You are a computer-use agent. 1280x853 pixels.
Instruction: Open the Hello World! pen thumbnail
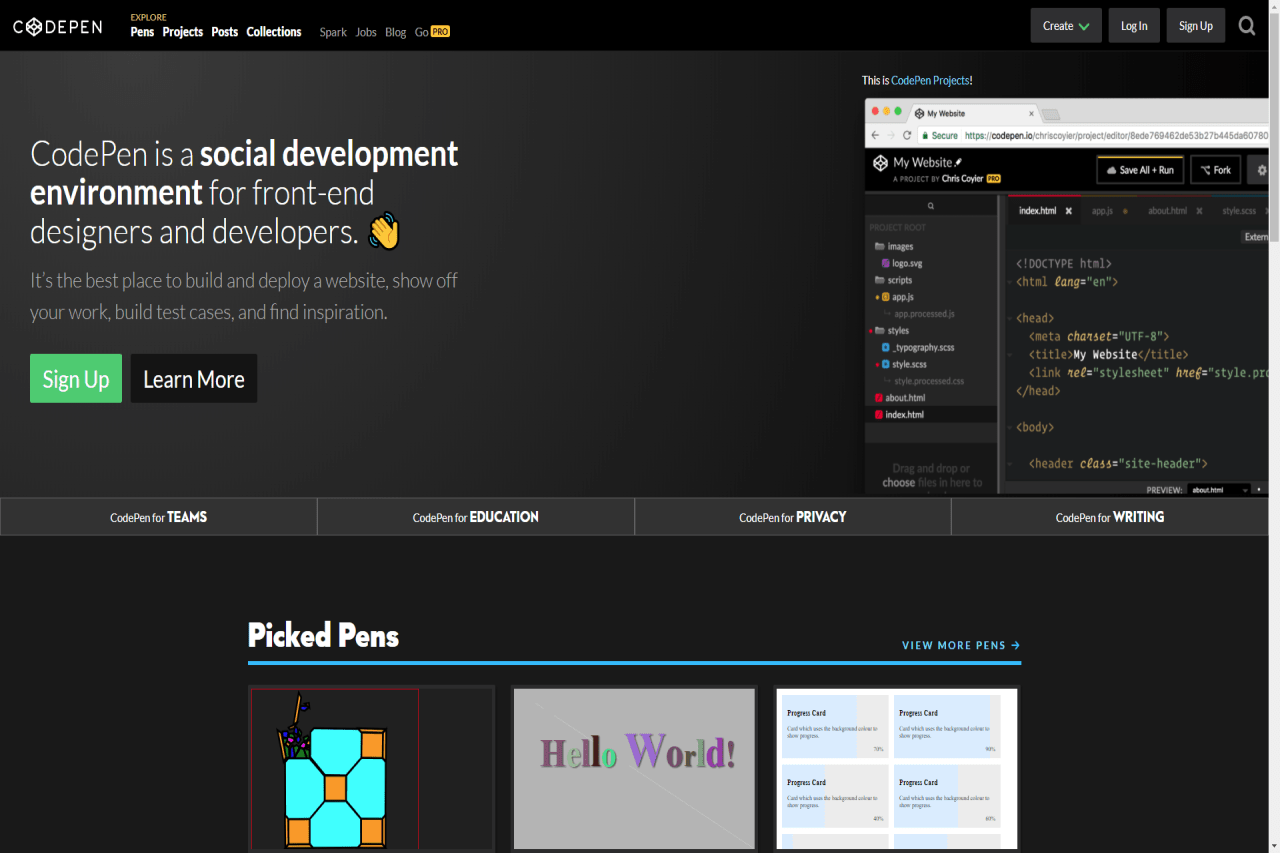[634, 768]
